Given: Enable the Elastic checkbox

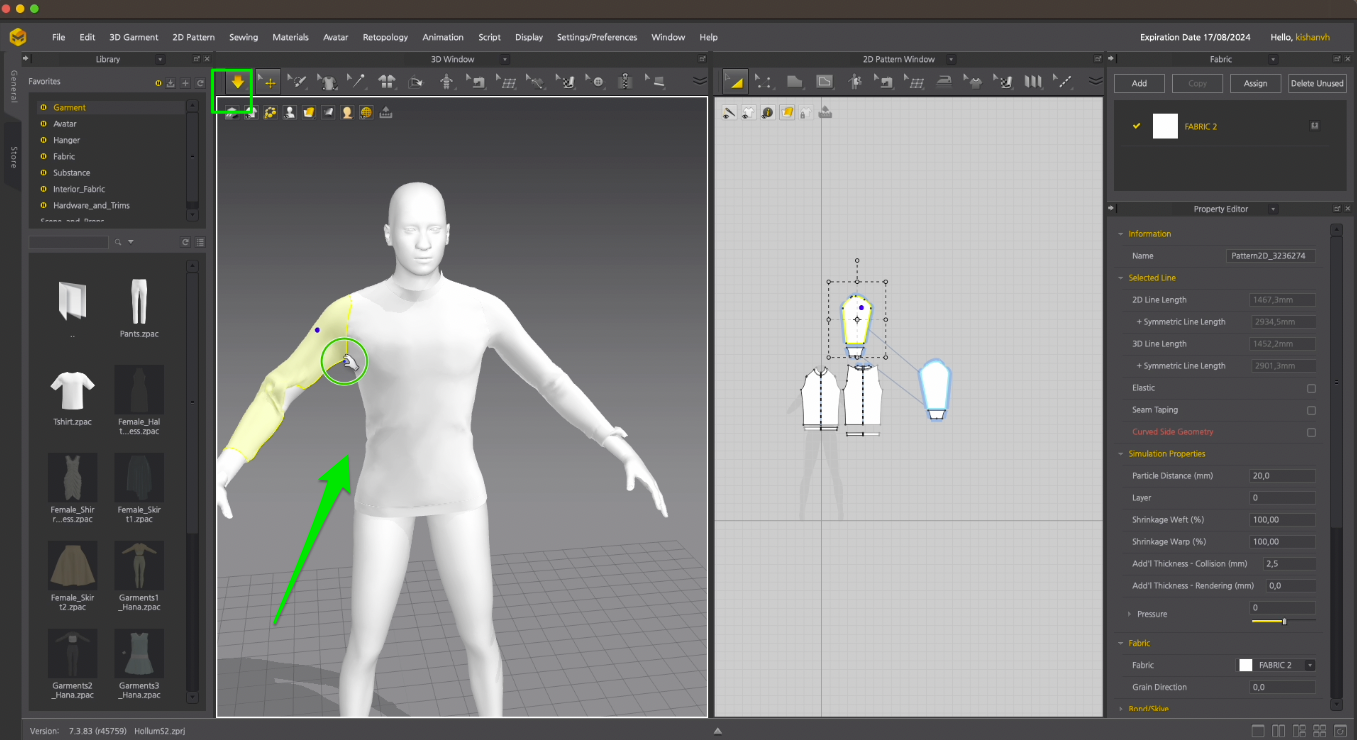Looking at the screenshot, I should (x=1311, y=388).
